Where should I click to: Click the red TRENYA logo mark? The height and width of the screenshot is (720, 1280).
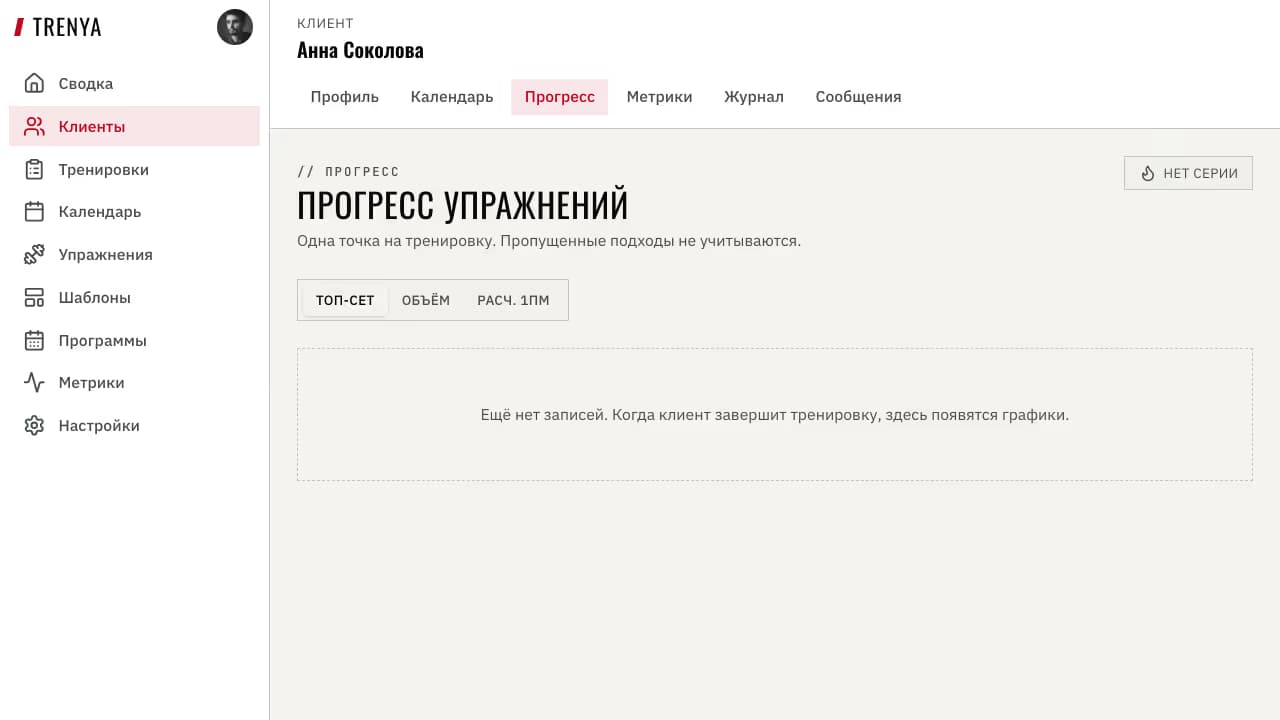point(19,27)
